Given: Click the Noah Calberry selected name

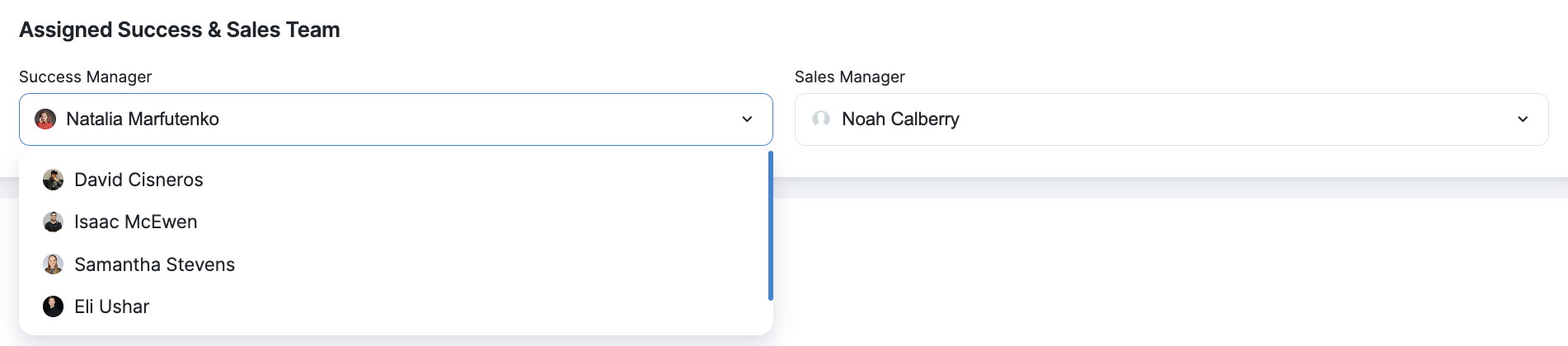Looking at the screenshot, I should tap(900, 119).
